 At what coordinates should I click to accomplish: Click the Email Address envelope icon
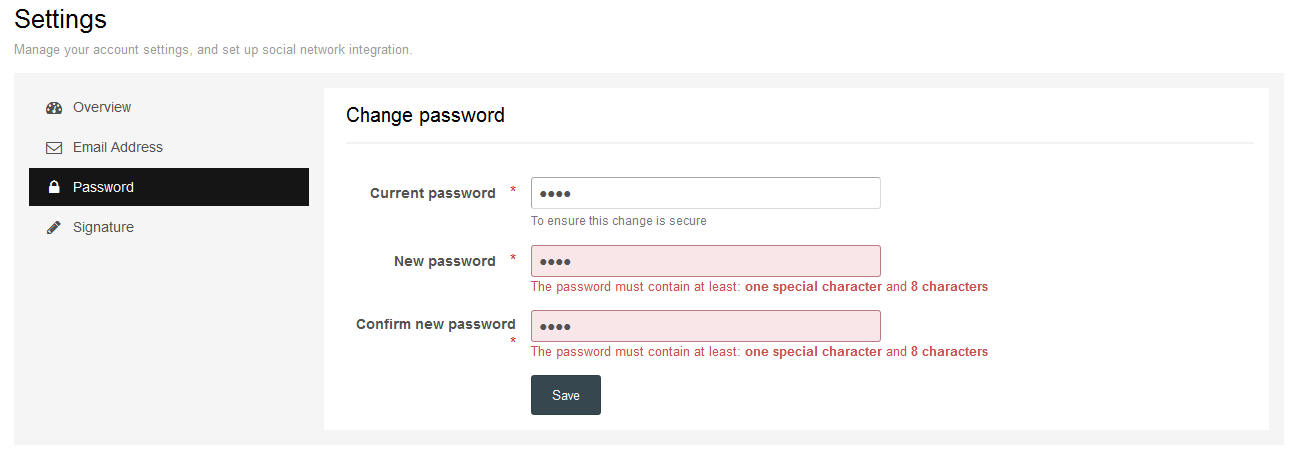54,148
